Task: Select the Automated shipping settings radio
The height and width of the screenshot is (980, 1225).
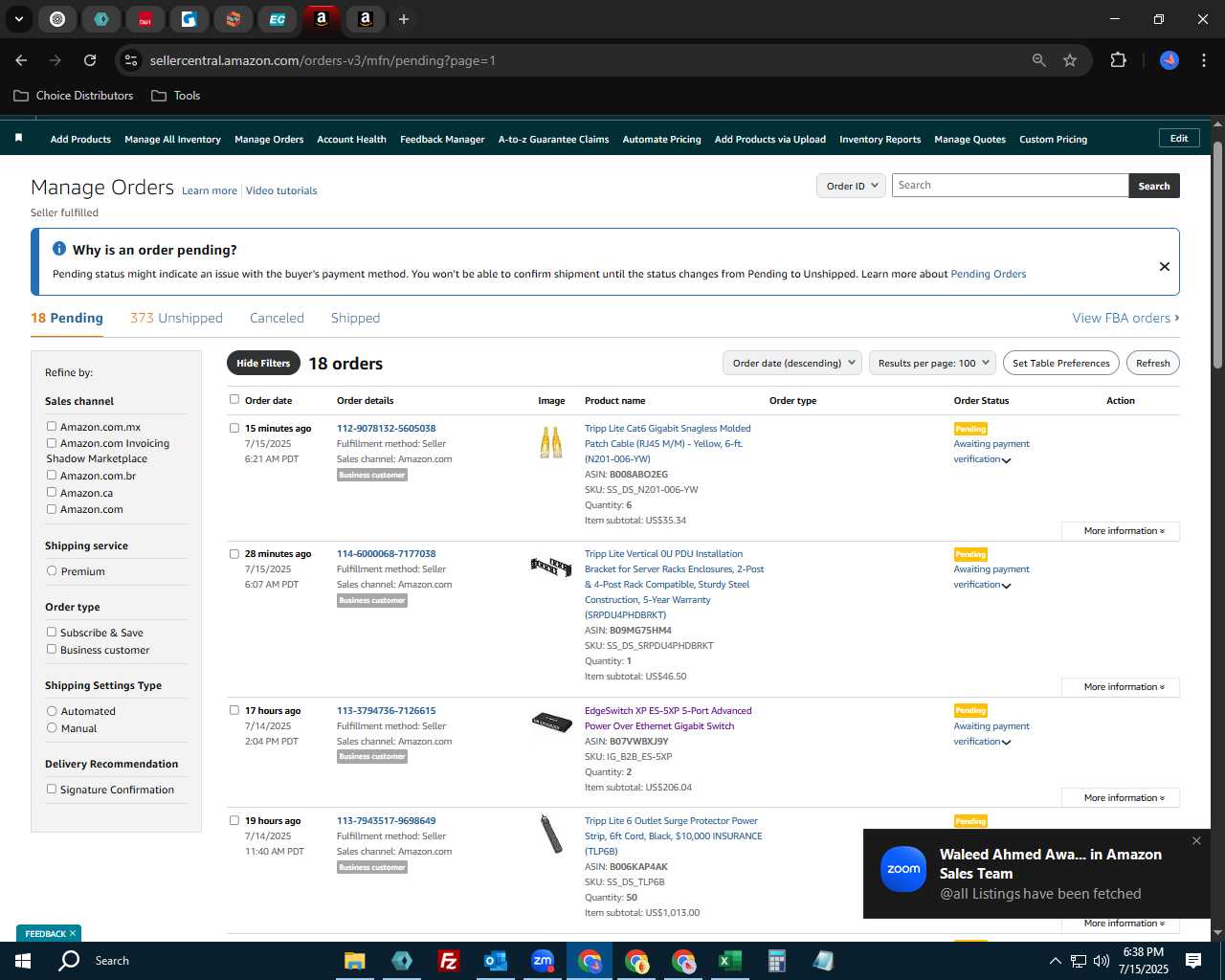Action: pos(52,711)
